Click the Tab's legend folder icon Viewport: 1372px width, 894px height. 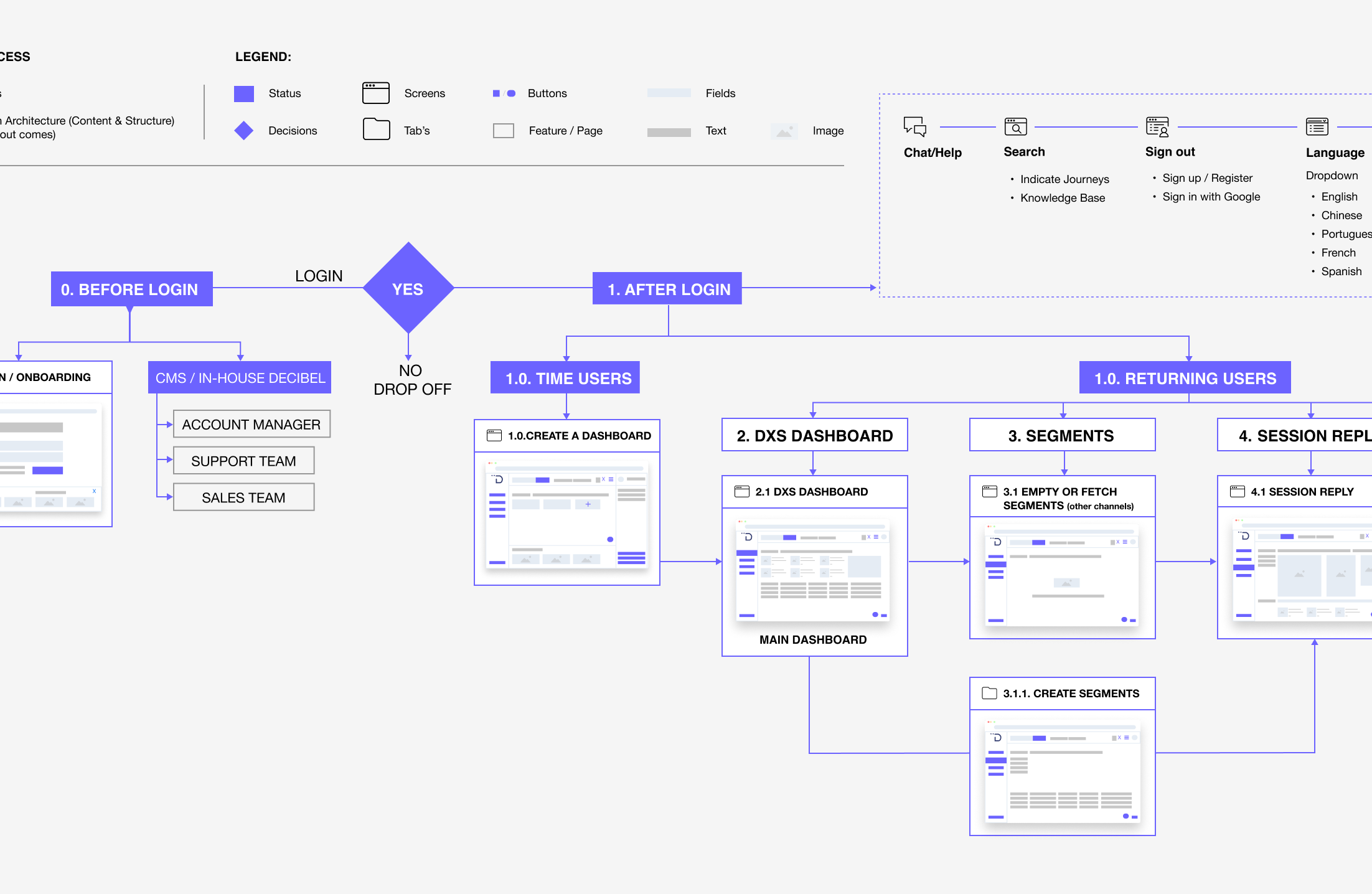[376, 129]
